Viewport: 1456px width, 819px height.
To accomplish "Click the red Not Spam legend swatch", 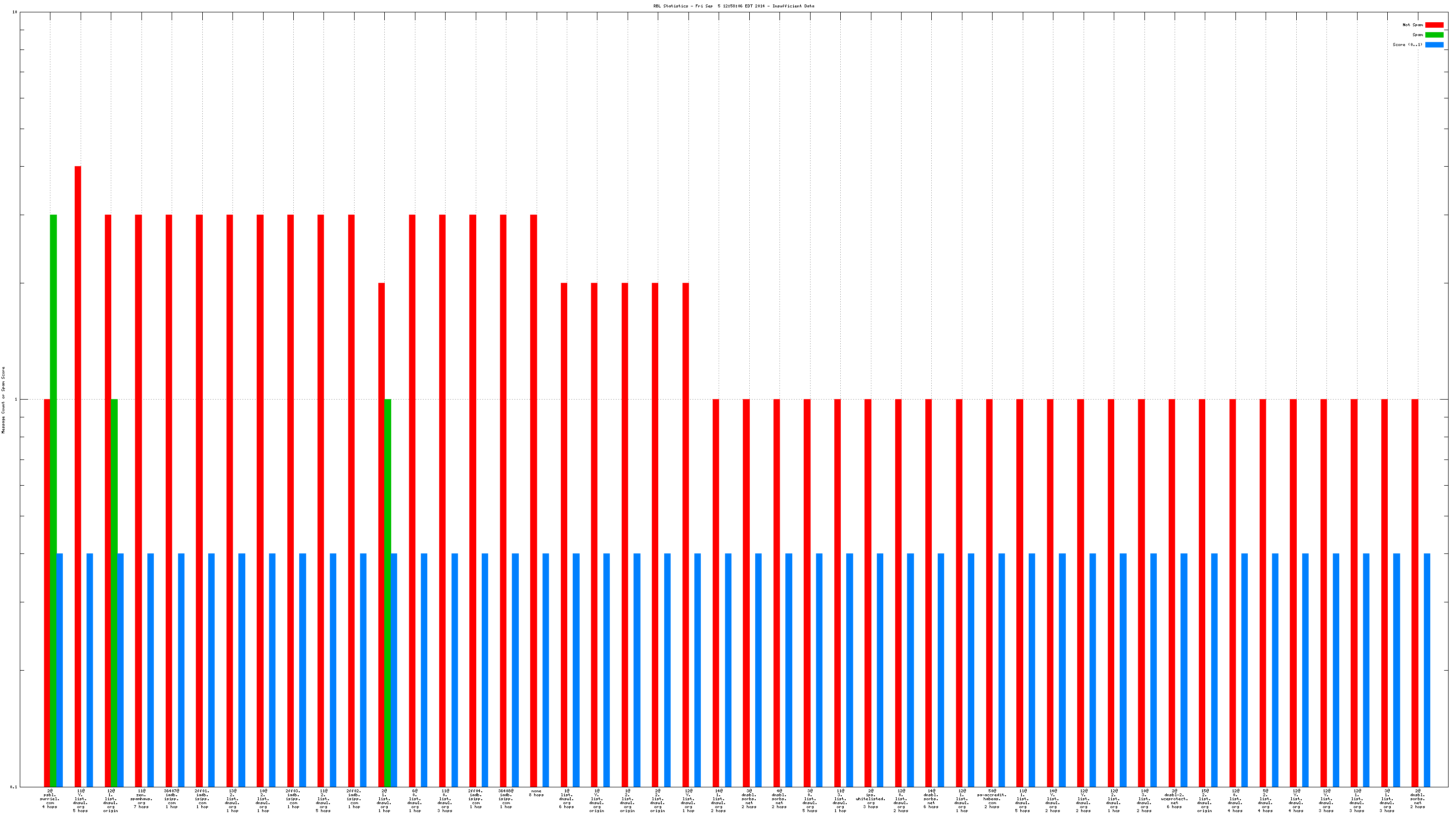I will click(1434, 25).
